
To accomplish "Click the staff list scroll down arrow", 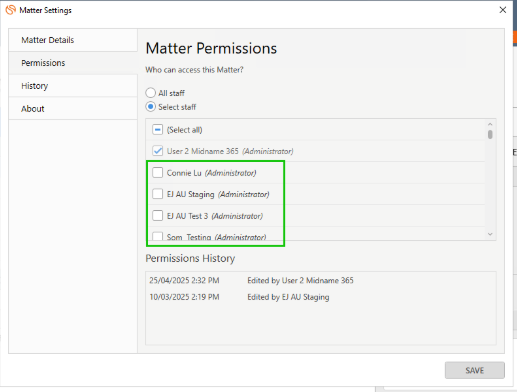I will coord(490,234).
